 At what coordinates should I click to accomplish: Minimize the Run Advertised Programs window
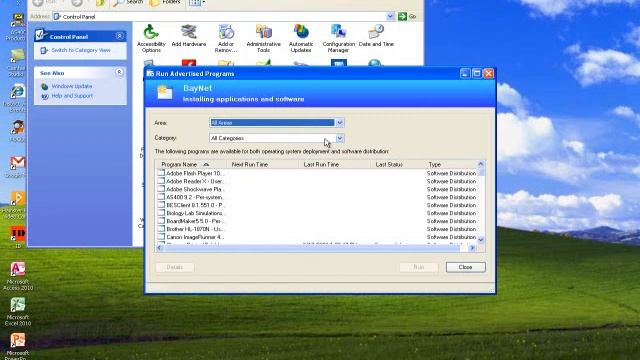click(465, 73)
